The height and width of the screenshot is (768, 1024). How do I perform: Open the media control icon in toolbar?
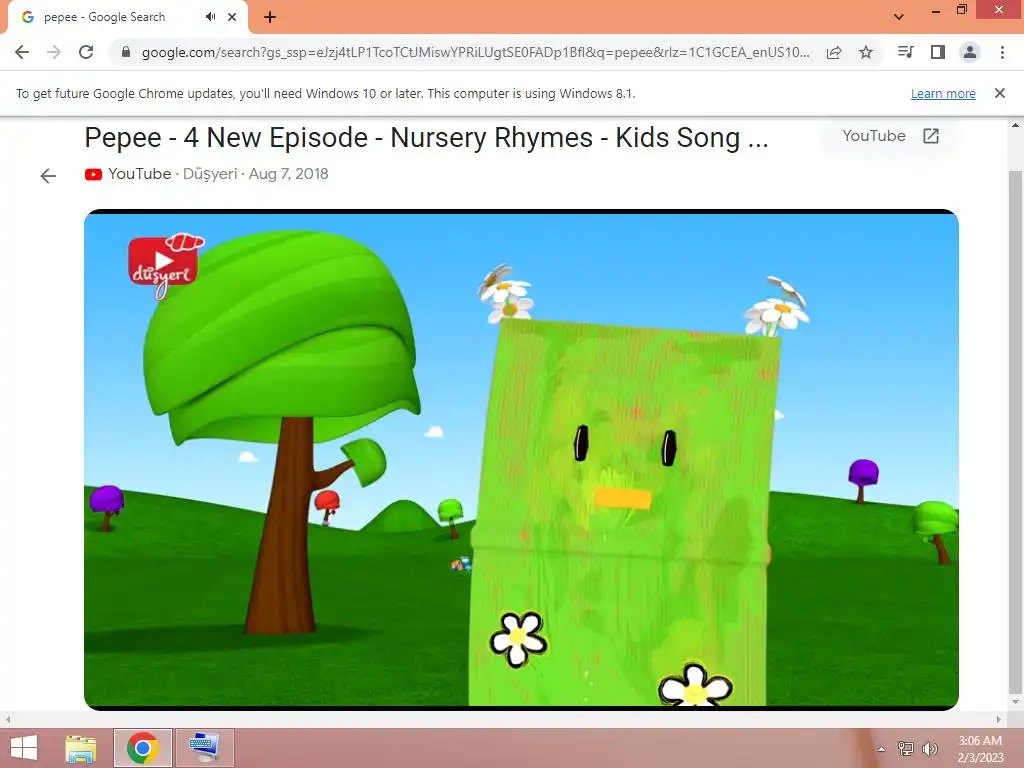[x=905, y=52]
